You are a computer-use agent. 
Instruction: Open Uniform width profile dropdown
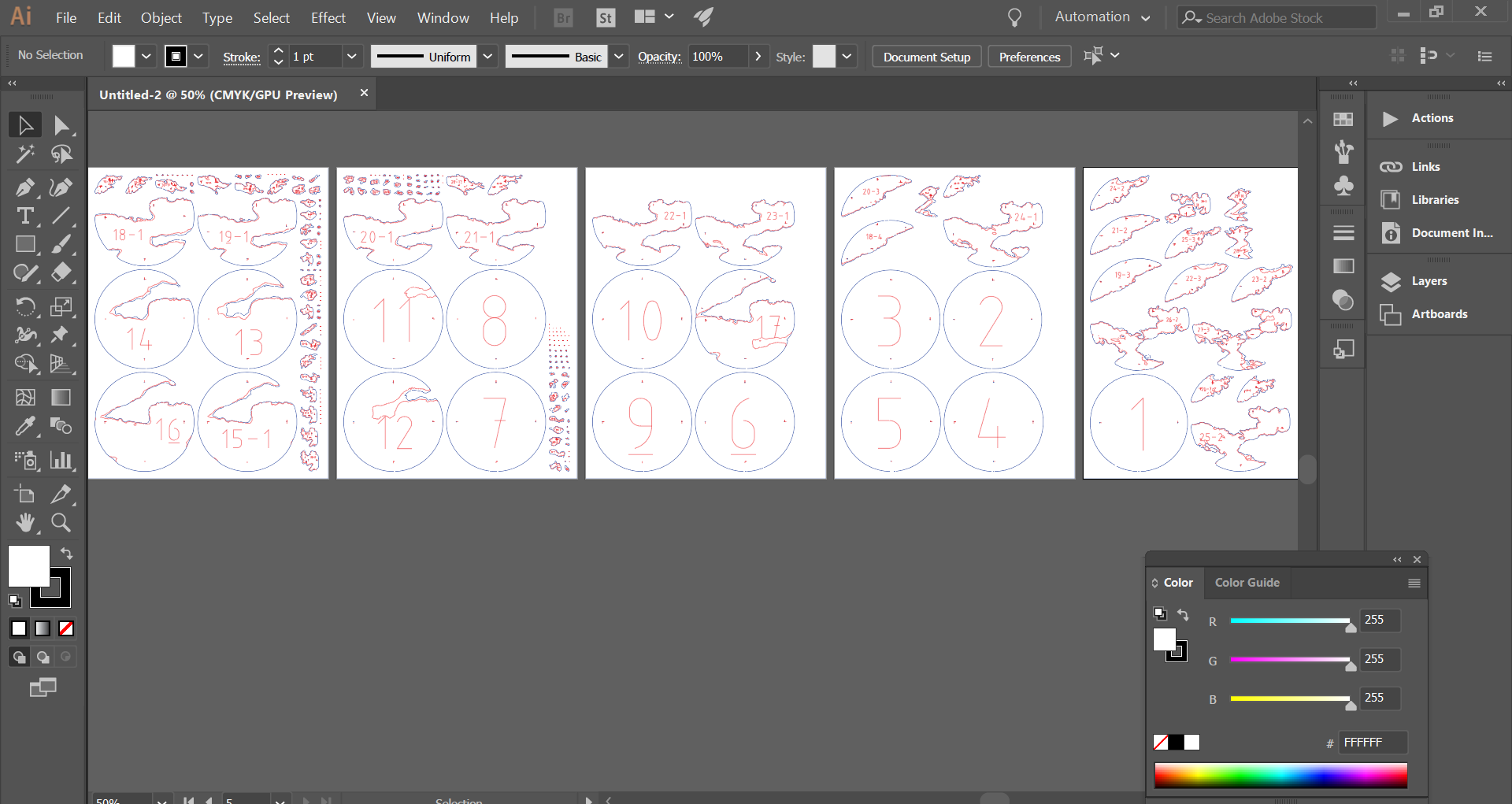click(488, 56)
